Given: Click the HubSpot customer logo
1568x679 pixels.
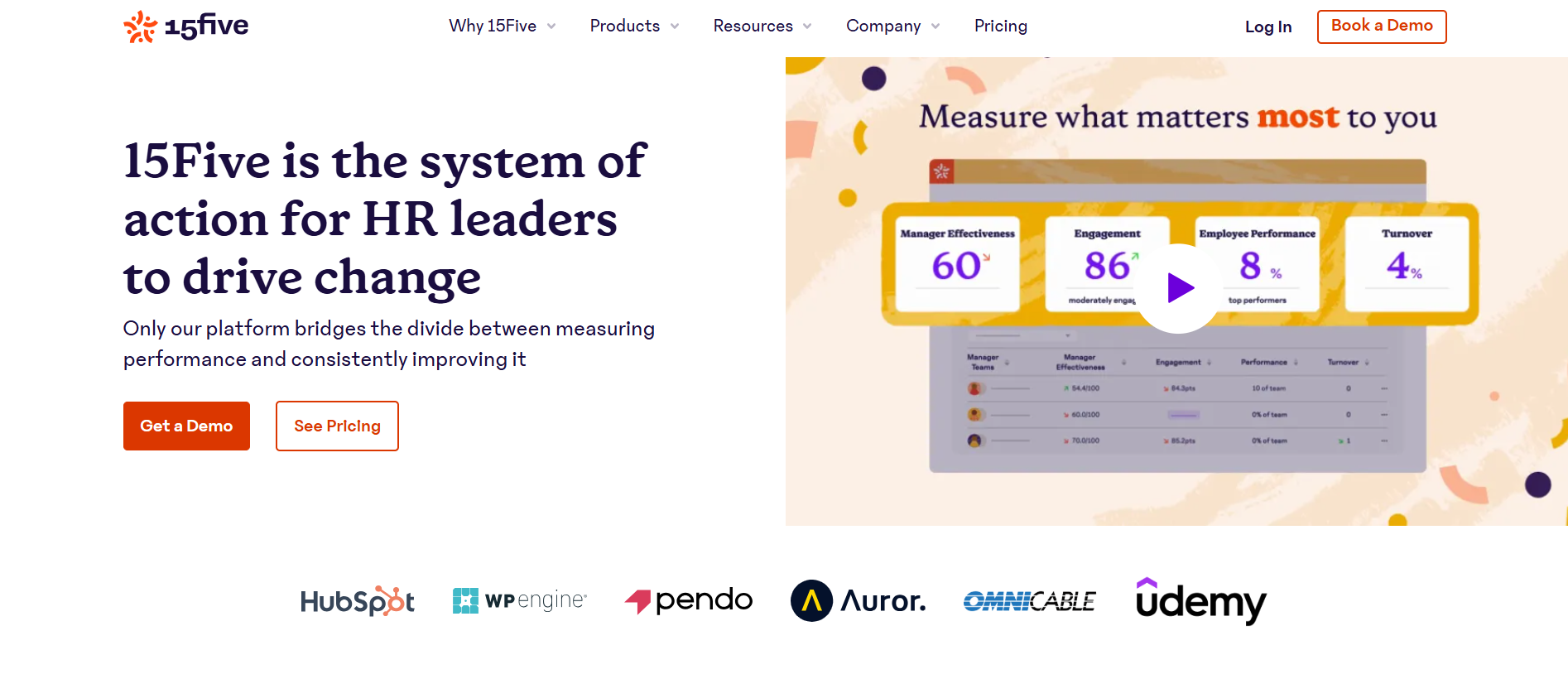Looking at the screenshot, I should click(357, 601).
